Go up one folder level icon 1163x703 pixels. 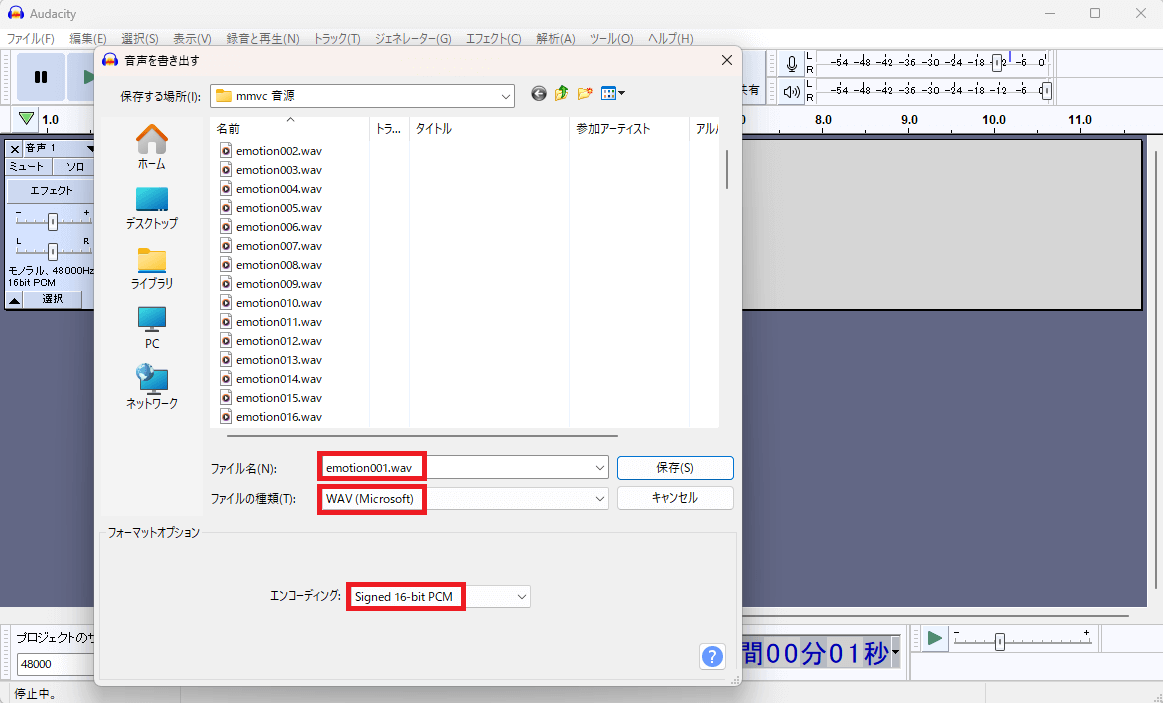[562, 94]
